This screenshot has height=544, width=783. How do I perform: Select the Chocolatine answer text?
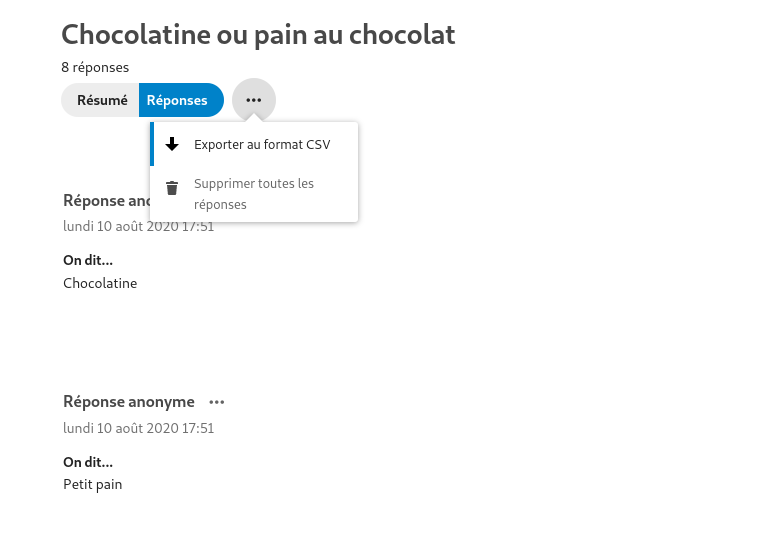click(x=100, y=283)
